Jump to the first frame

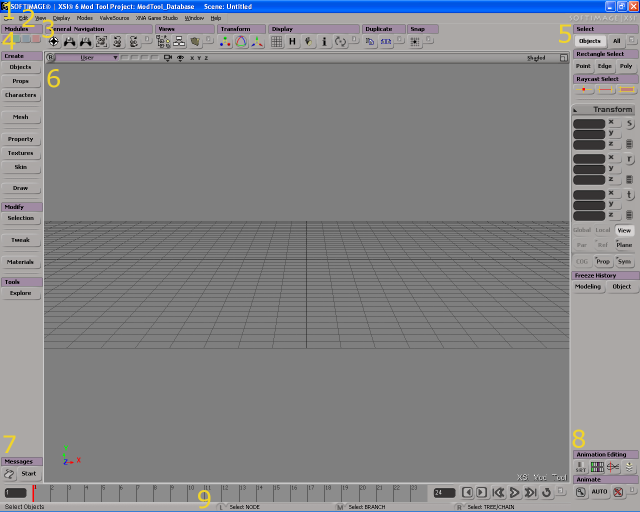coord(498,493)
